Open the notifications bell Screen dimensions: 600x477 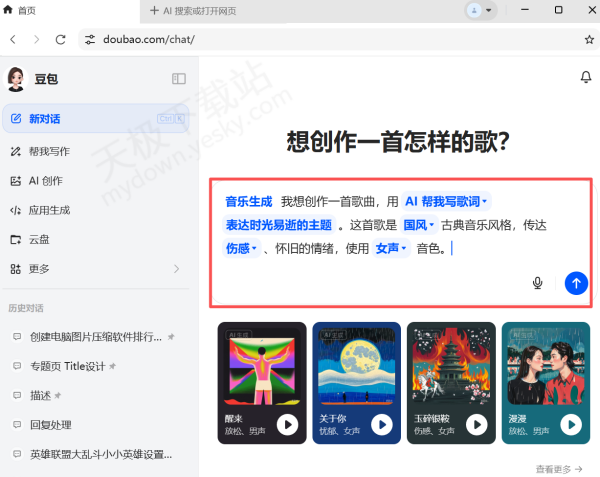[585, 78]
